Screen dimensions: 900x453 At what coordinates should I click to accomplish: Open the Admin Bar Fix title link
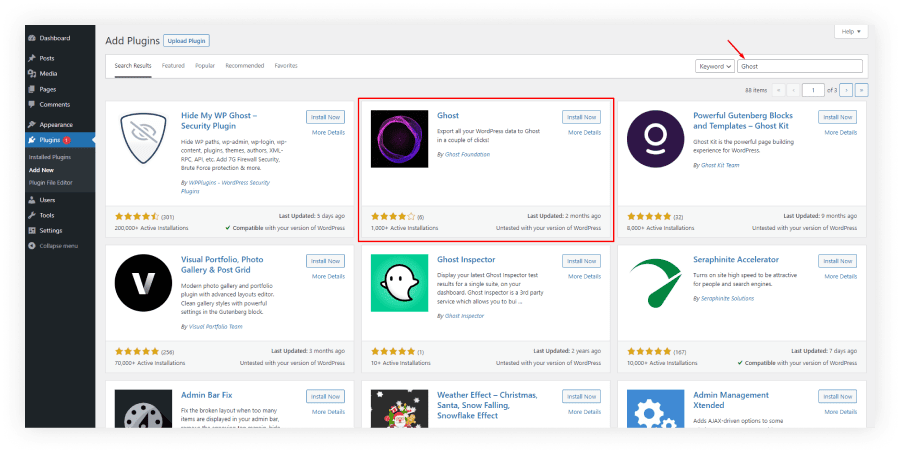[x=207, y=395]
